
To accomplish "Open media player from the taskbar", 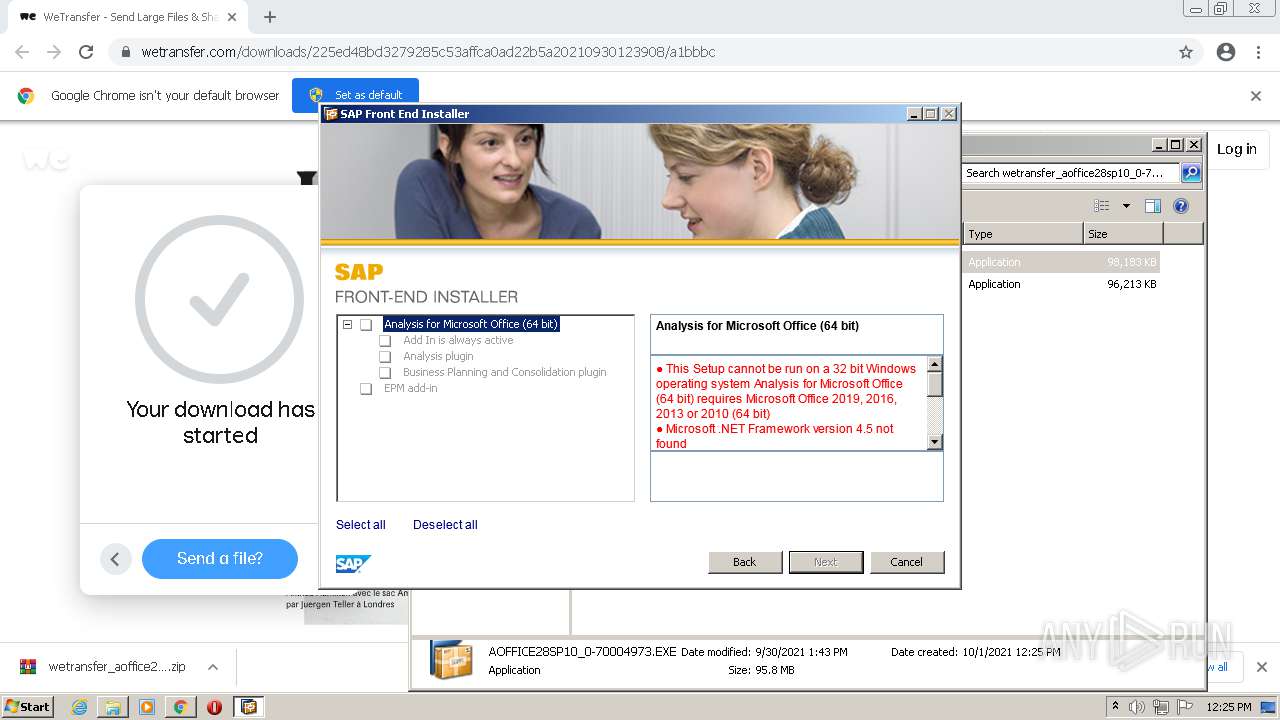I will [x=147, y=707].
